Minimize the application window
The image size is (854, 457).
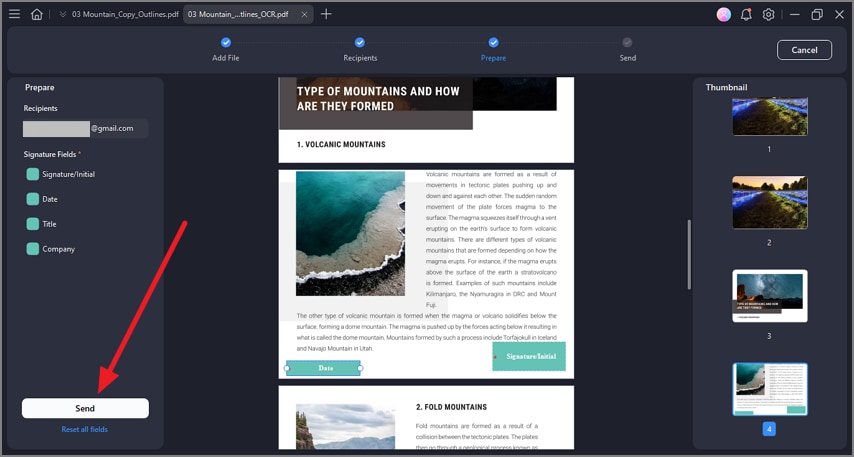tap(795, 15)
